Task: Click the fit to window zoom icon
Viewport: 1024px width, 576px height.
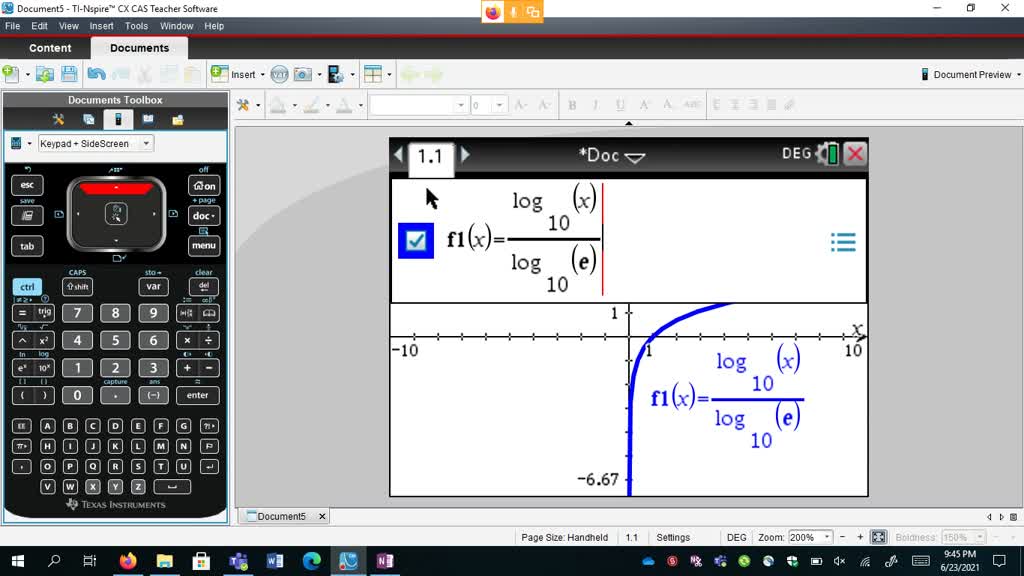Action: 878,537
